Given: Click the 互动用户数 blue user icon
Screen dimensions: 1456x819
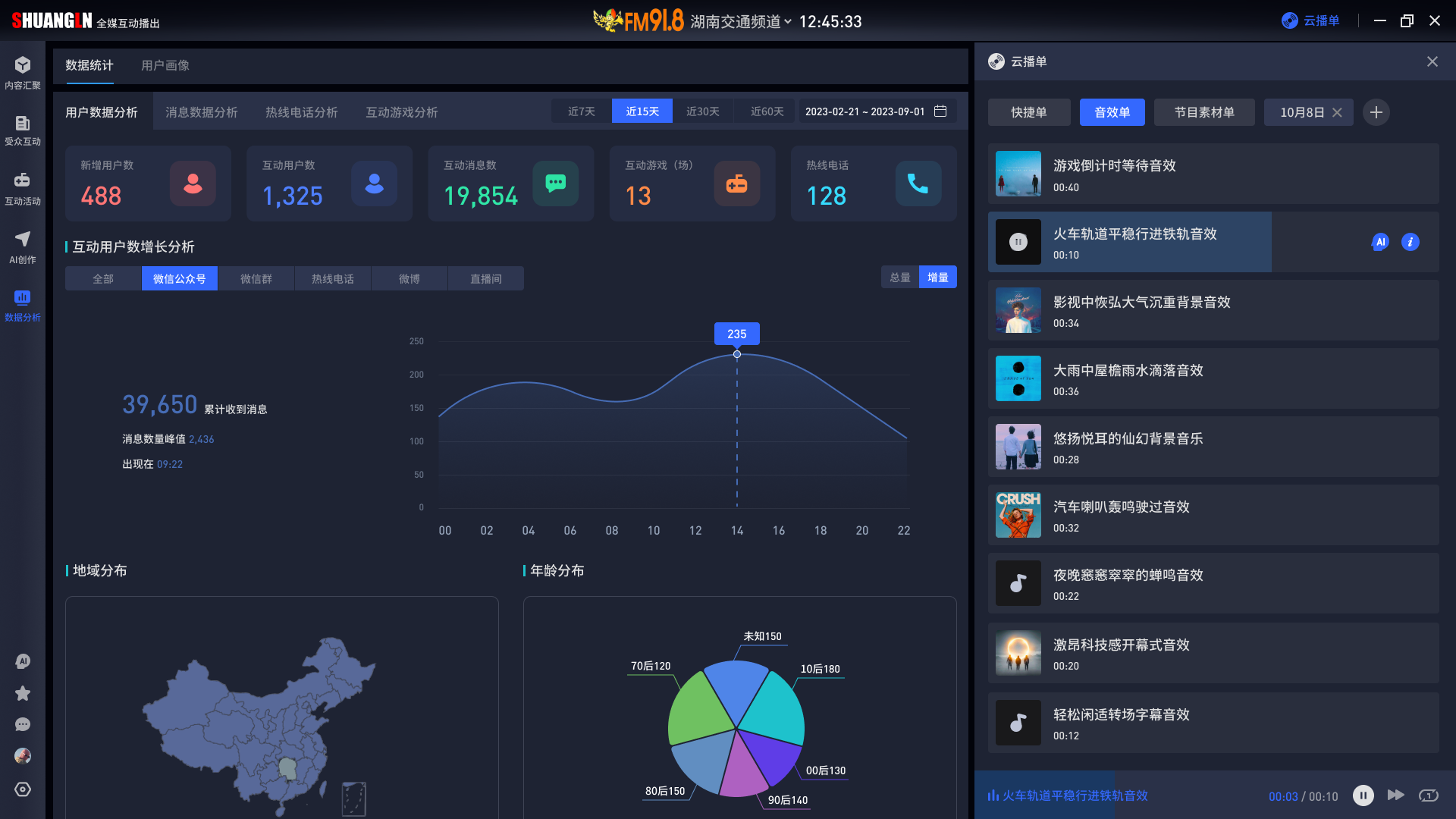Looking at the screenshot, I should coord(374,184).
